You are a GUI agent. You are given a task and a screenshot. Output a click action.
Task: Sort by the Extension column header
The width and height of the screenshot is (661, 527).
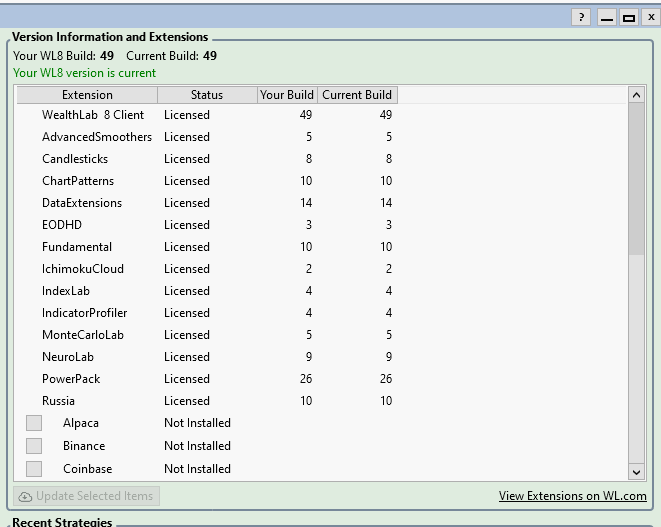(87, 95)
